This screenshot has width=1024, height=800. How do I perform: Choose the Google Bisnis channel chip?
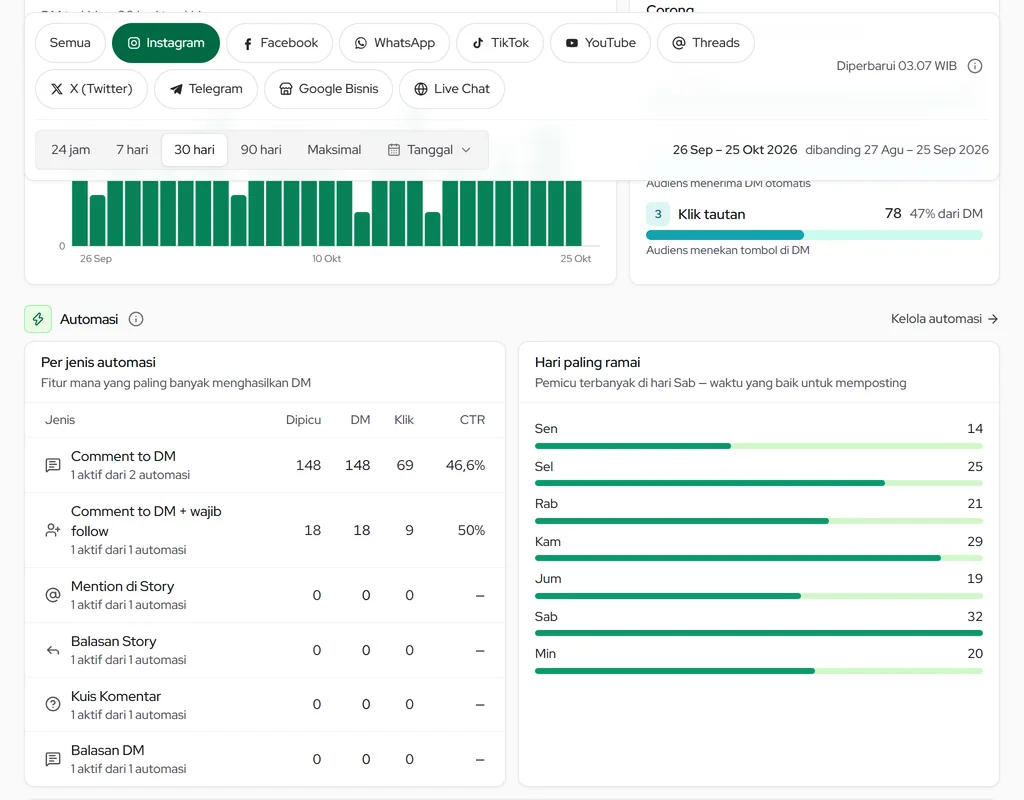(x=328, y=89)
